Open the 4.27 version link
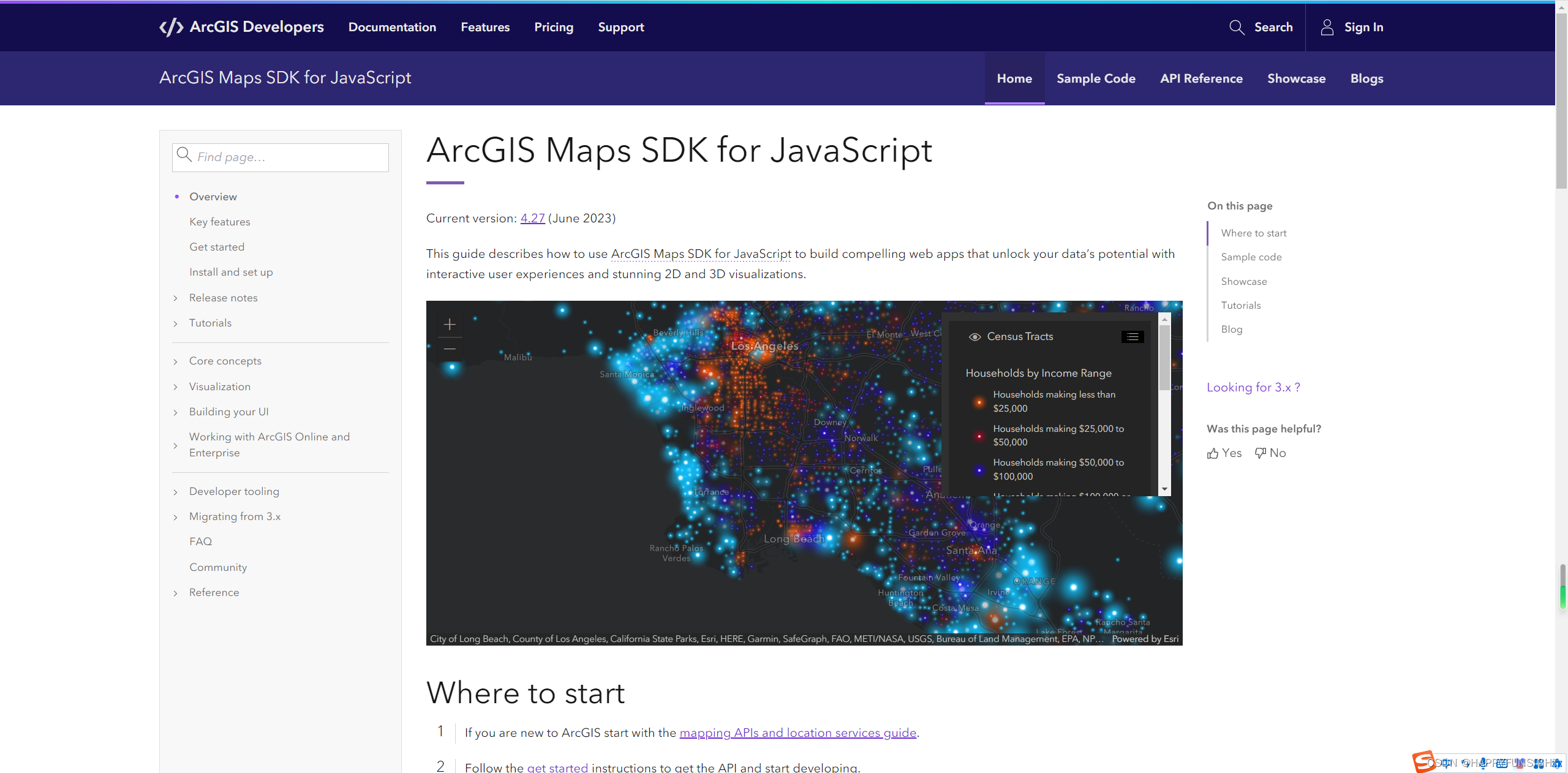Screen dimensions: 1568x773 click(x=532, y=218)
